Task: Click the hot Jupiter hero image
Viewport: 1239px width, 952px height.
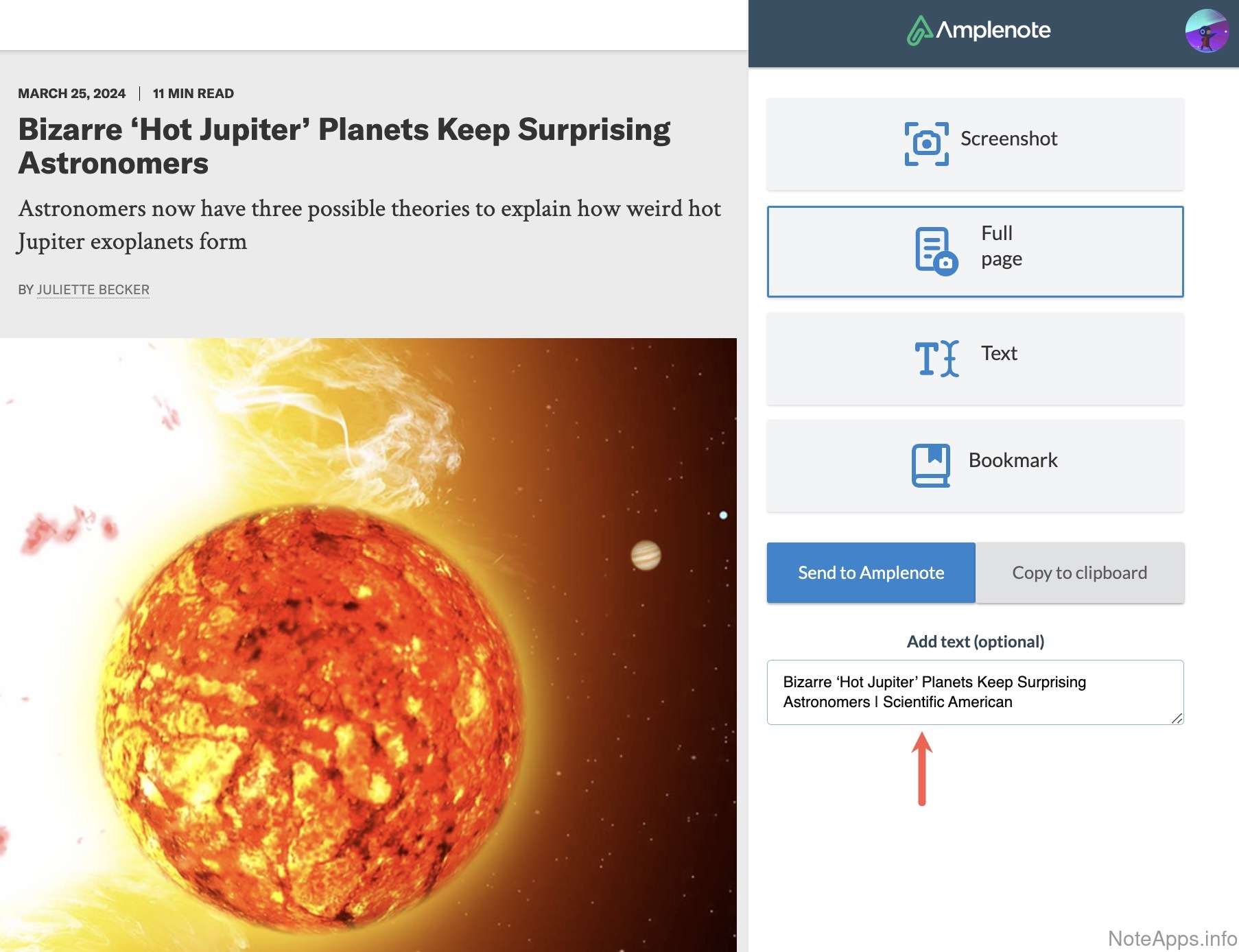Action: coord(368,645)
